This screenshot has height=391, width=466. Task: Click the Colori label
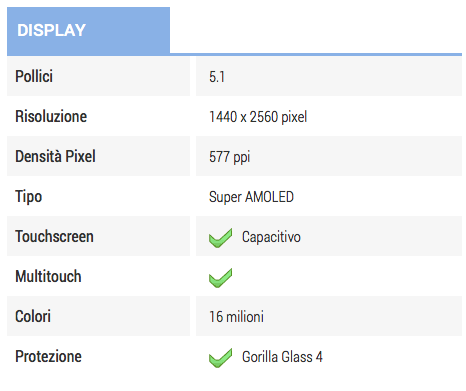[33, 316]
